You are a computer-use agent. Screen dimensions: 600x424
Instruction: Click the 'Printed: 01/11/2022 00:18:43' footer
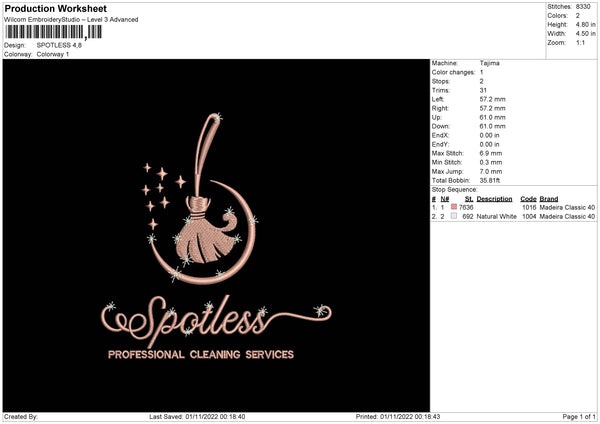pyautogui.click(x=398, y=417)
